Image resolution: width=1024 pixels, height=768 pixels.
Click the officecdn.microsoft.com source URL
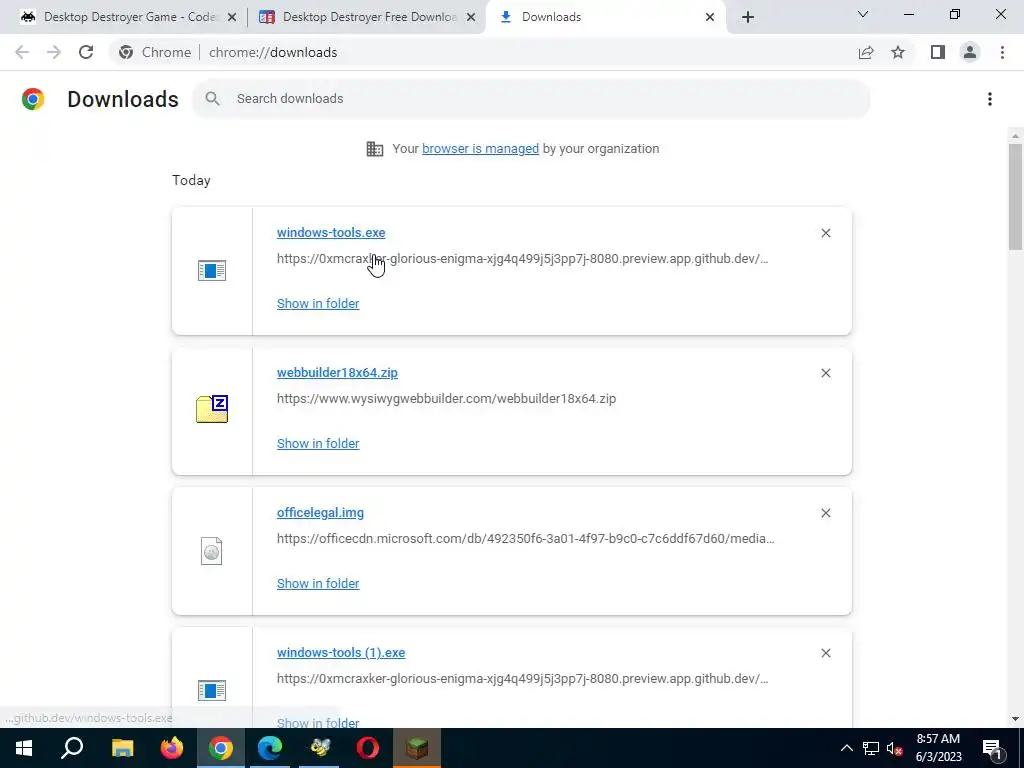point(526,539)
